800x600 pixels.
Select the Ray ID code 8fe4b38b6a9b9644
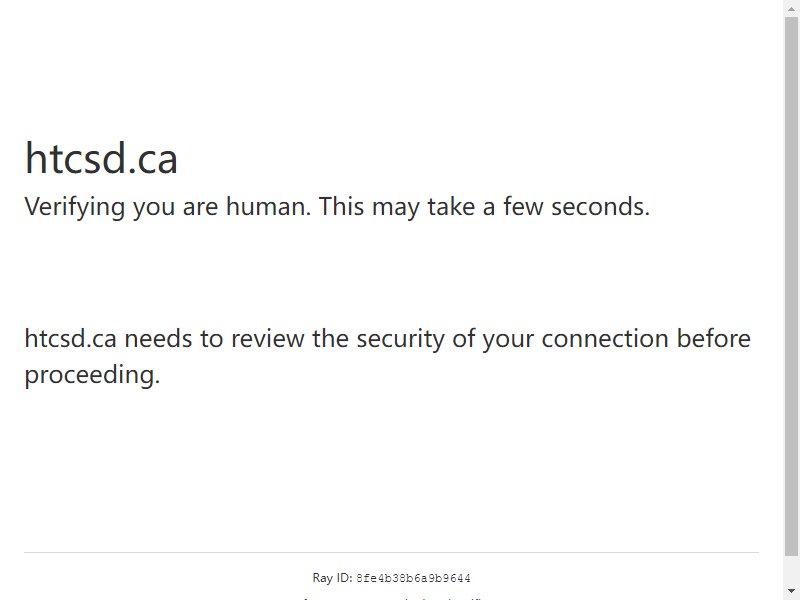[x=413, y=578]
